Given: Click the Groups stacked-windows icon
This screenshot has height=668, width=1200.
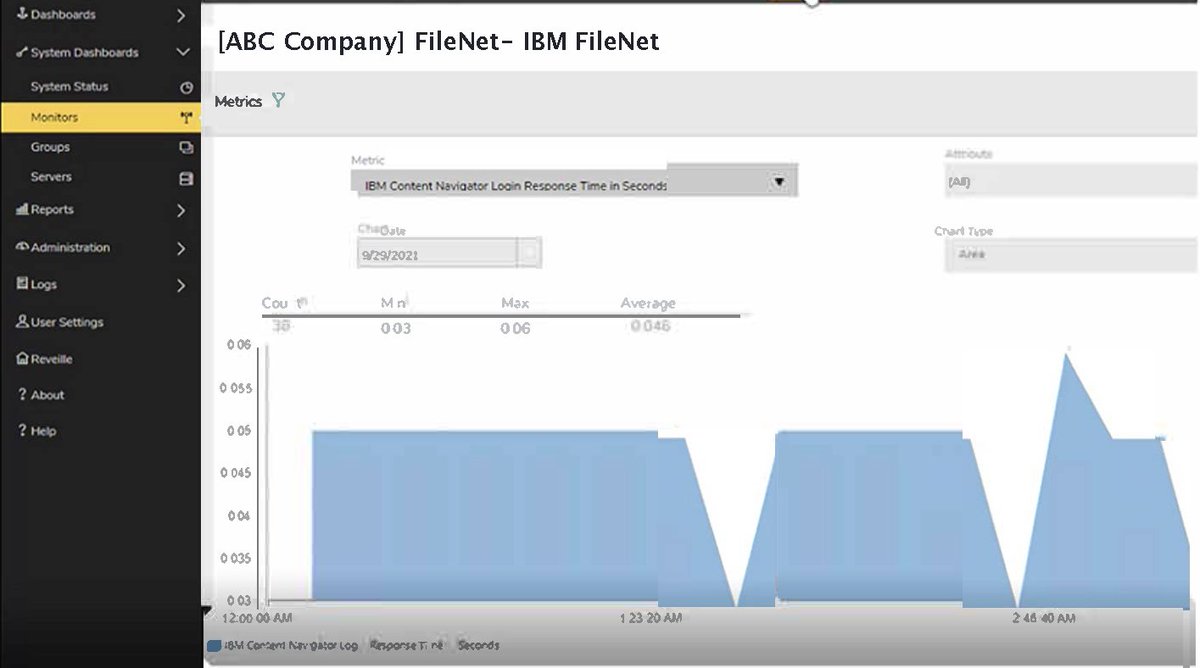Looking at the screenshot, I should click(x=185, y=148).
